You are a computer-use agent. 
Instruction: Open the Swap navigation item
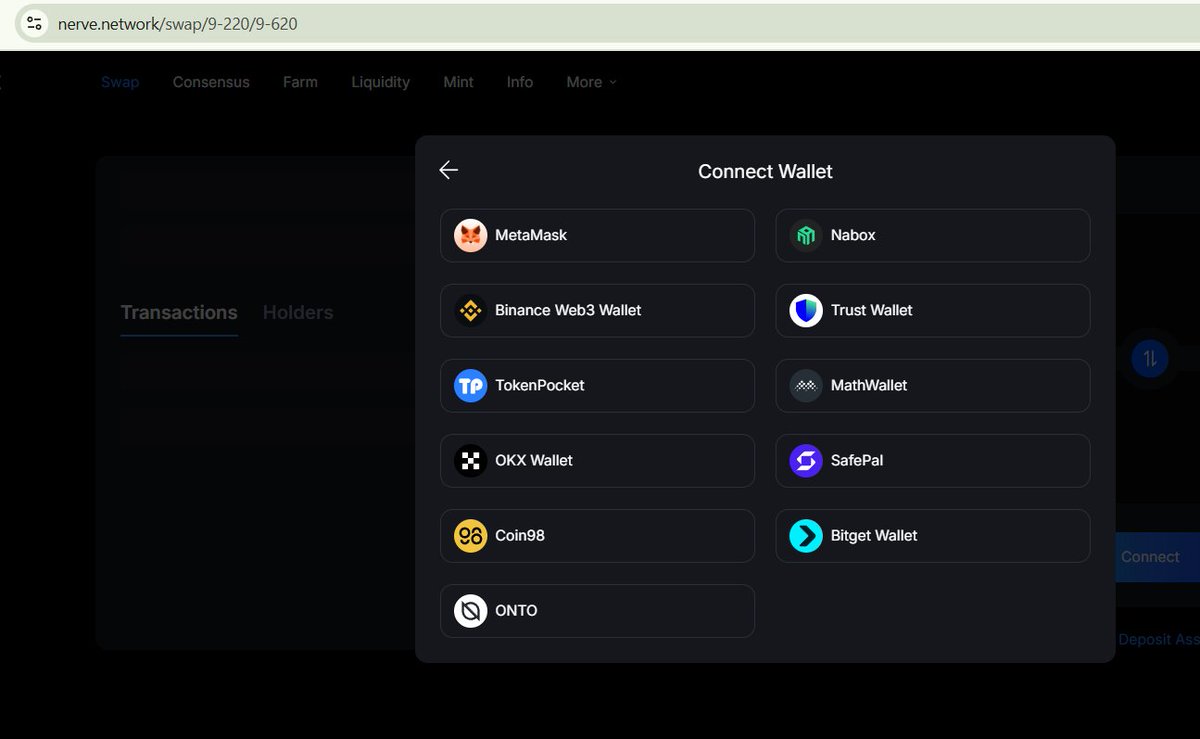point(120,82)
